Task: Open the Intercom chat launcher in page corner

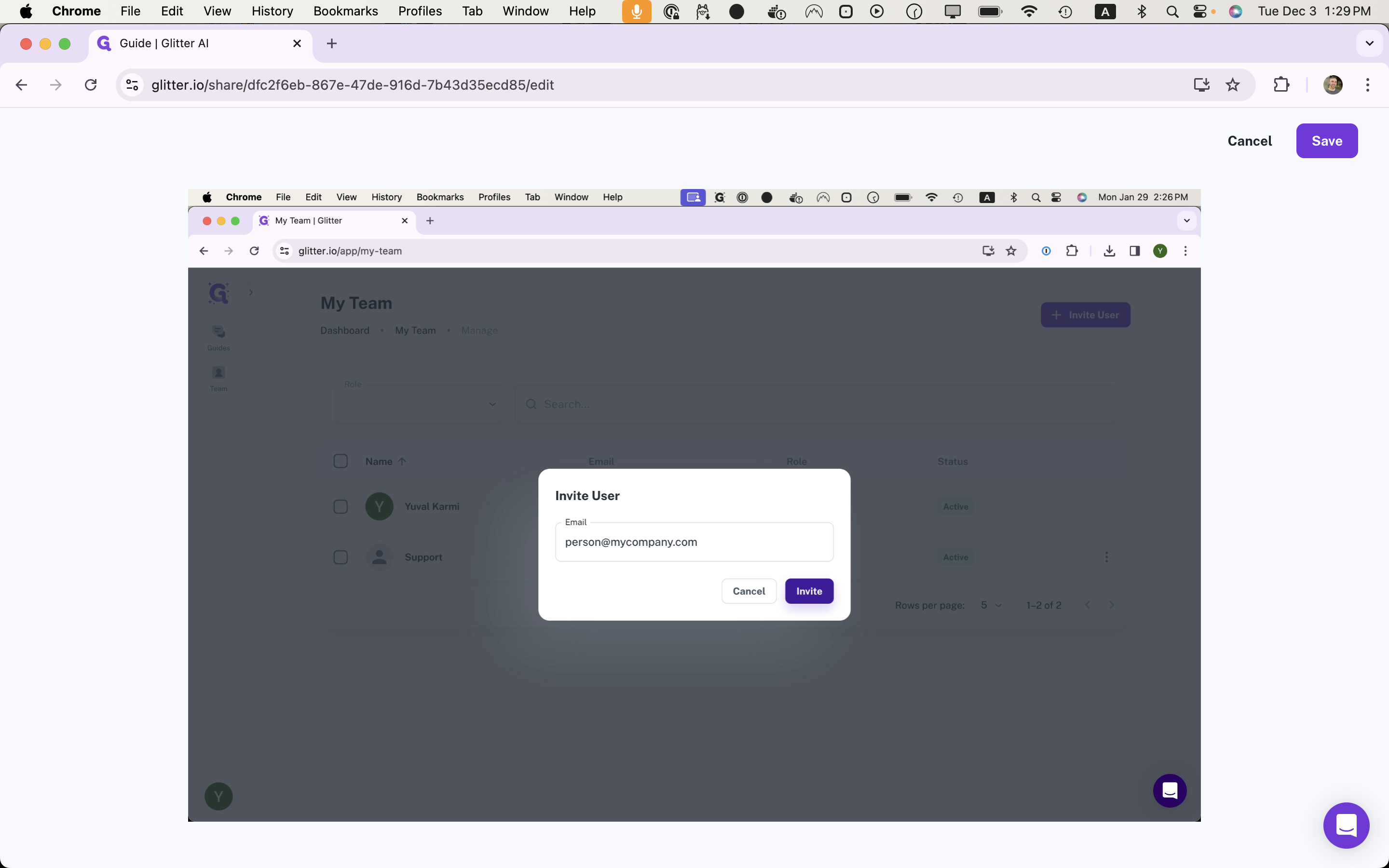Action: click(1346, 825)
